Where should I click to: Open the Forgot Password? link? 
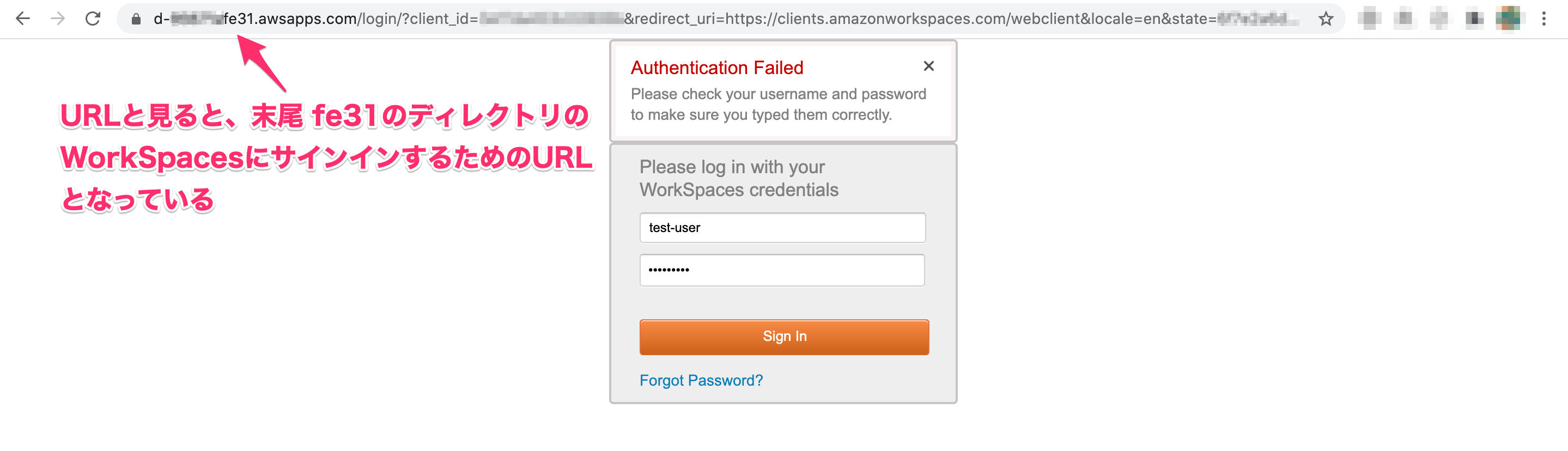tap(701, 380)
